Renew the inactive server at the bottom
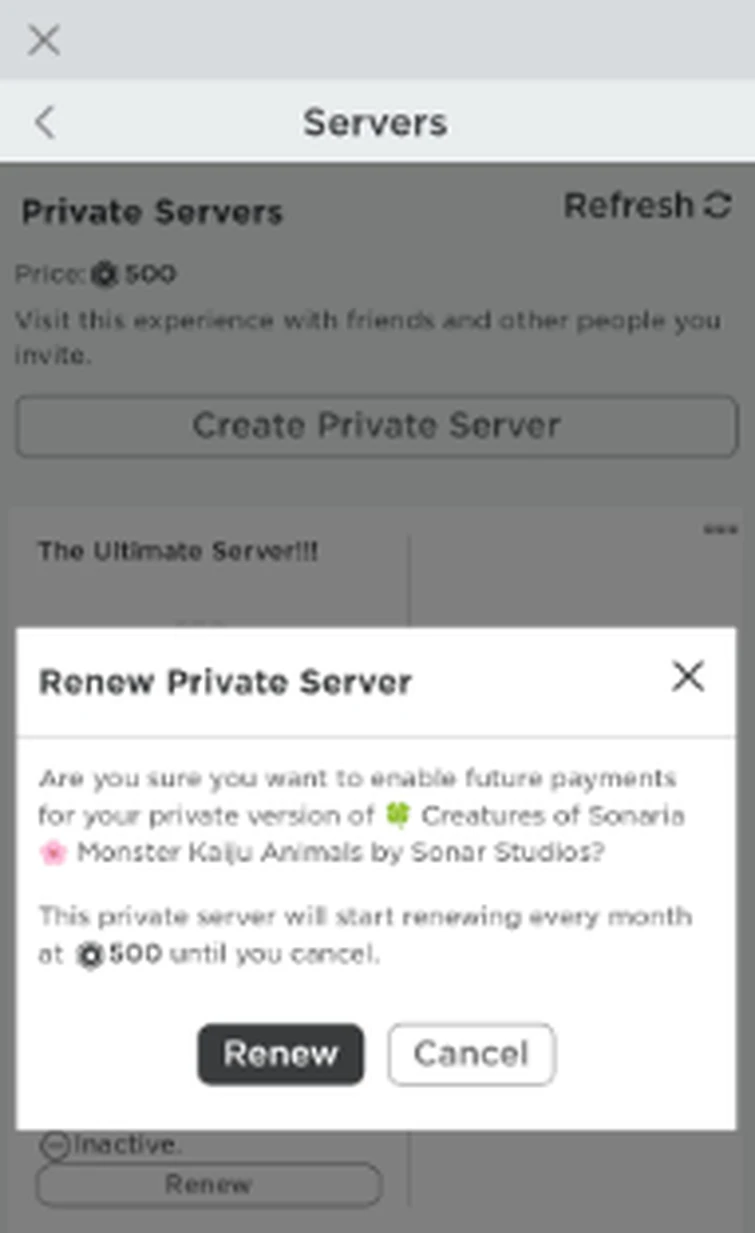The image size is (755, 1233). pyautogui.click(x=208, y=1184)
